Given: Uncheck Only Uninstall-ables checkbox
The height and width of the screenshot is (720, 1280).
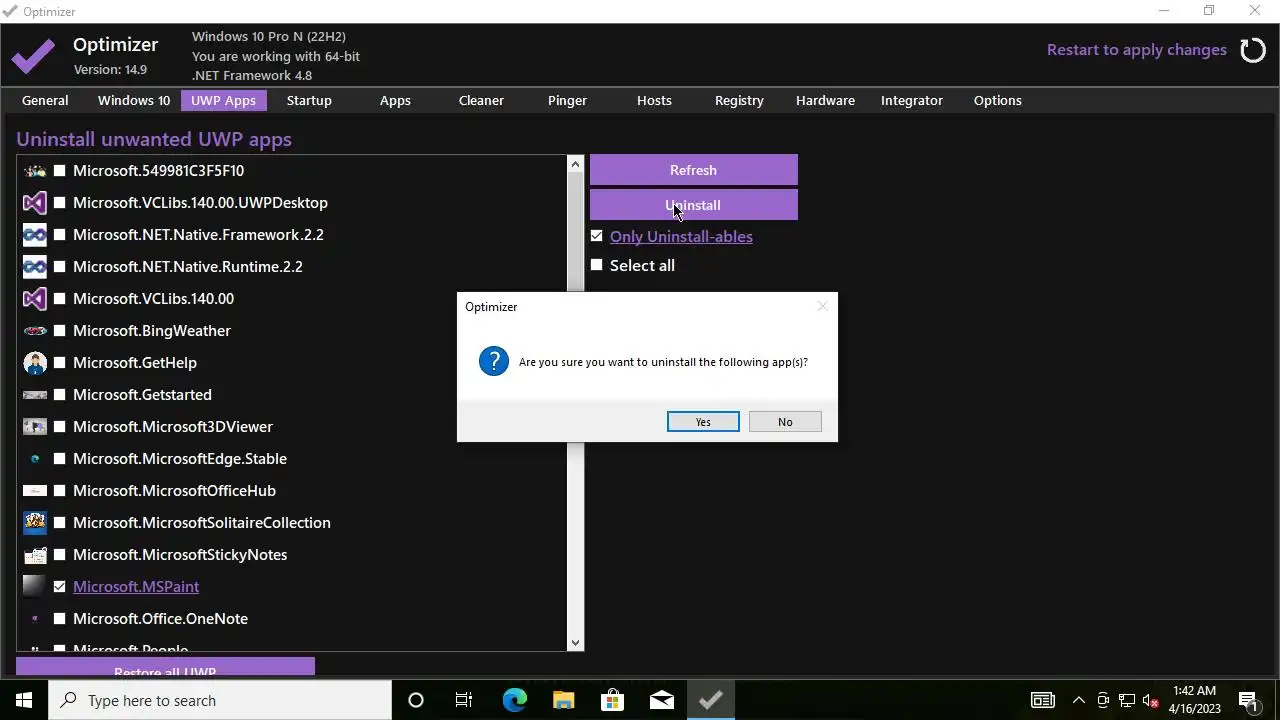Looking at the screenshot, I should (x=597, y=236).
